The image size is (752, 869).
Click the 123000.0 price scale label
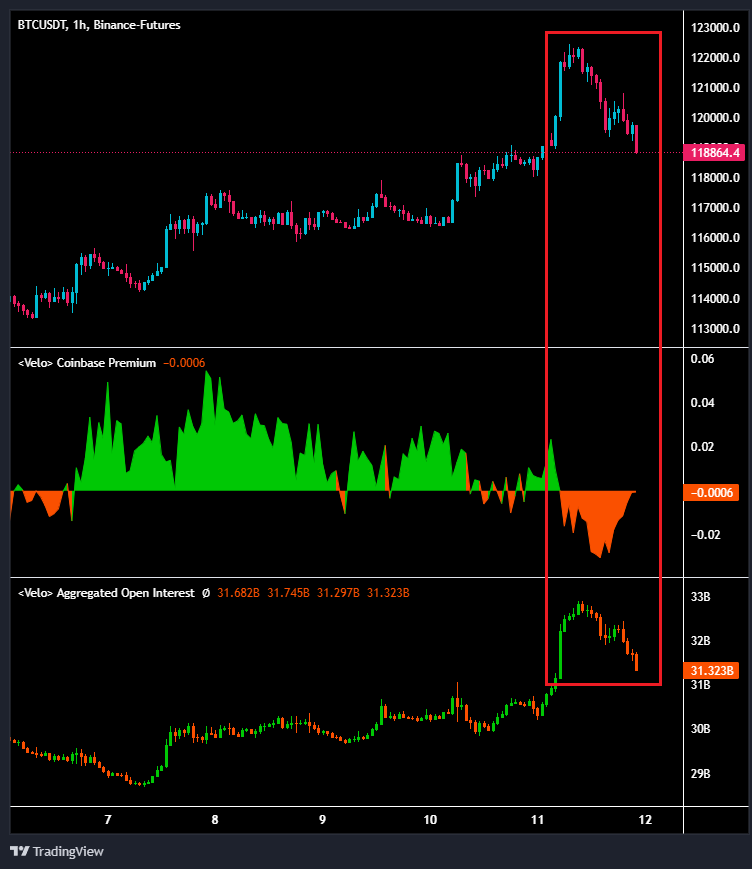(715, 28)
